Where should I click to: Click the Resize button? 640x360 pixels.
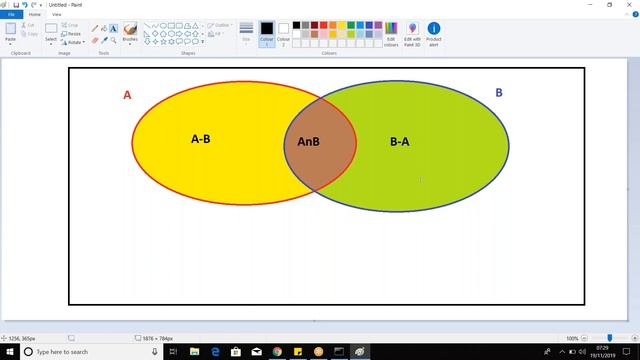71,34
